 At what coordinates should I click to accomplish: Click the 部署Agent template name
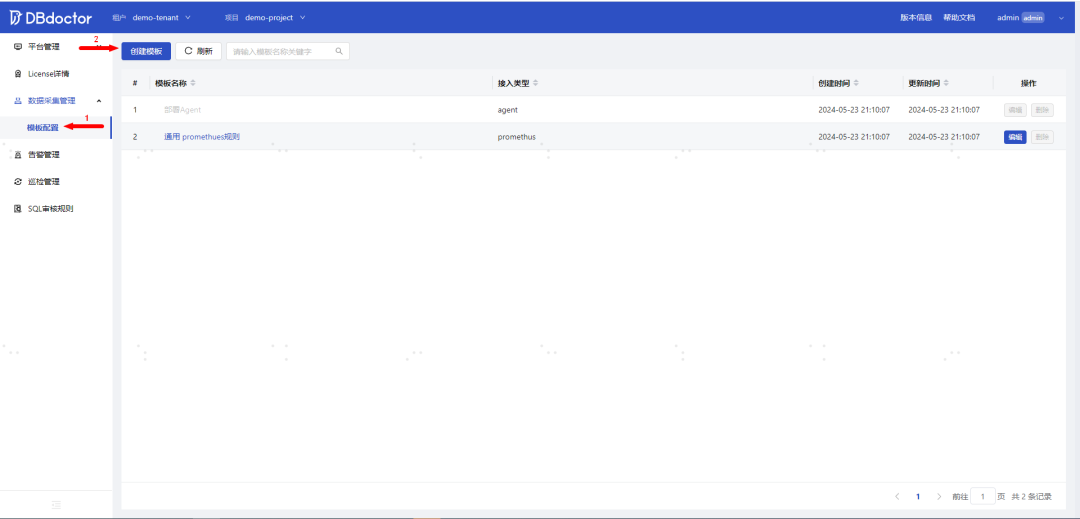[x=183, y=109]
